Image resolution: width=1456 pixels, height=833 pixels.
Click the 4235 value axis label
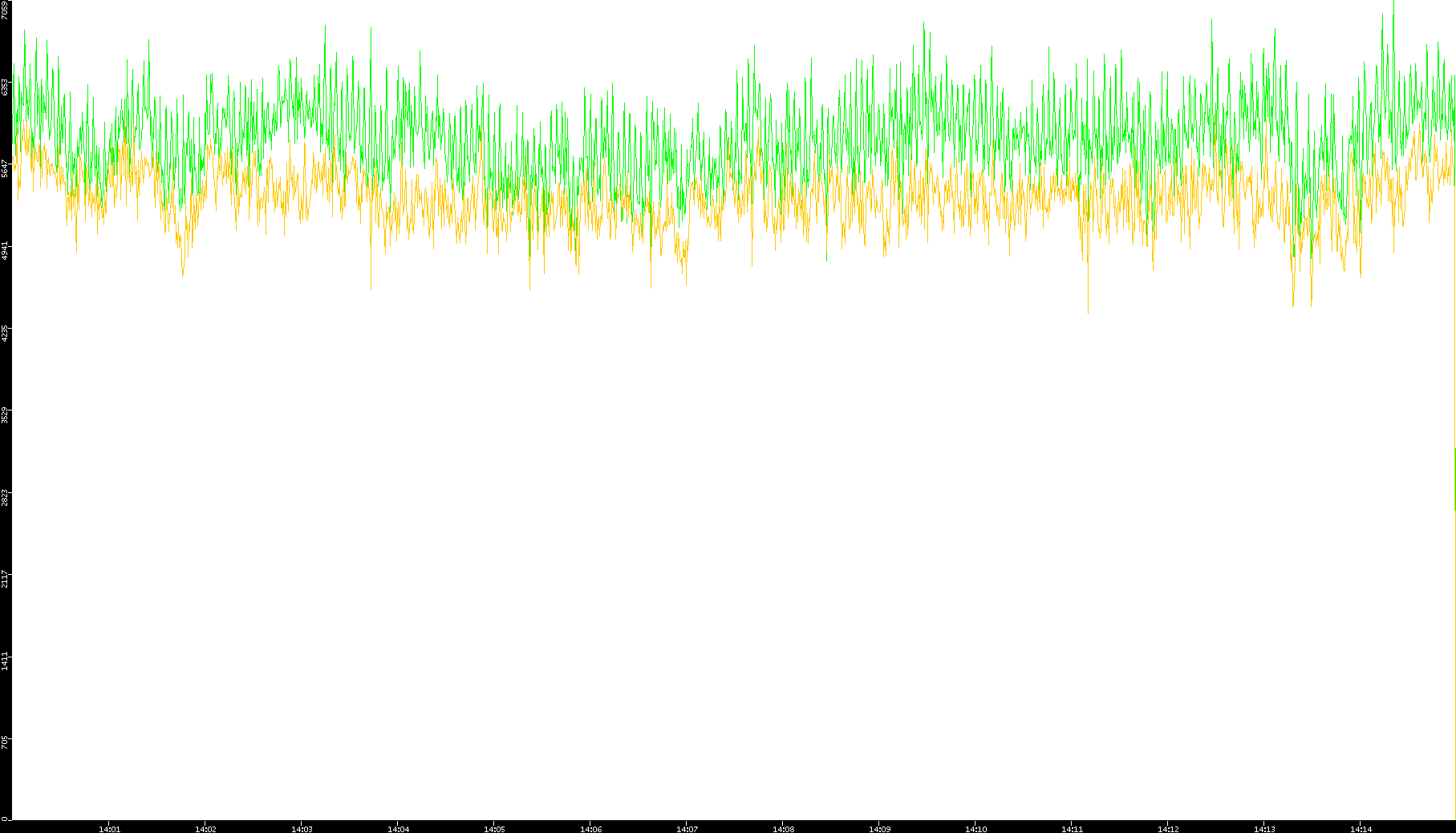[5, 332]
